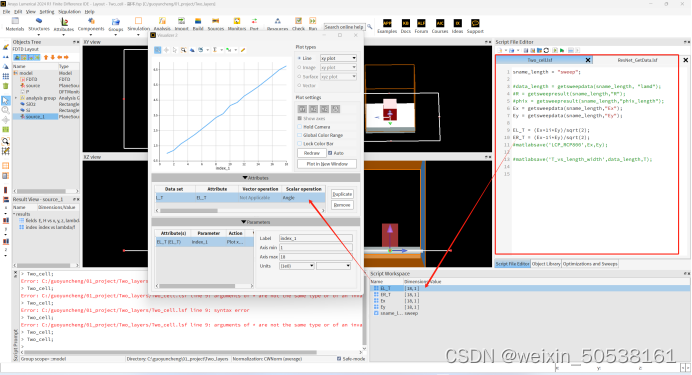Click the Import toolbar icon

point(181,21)
